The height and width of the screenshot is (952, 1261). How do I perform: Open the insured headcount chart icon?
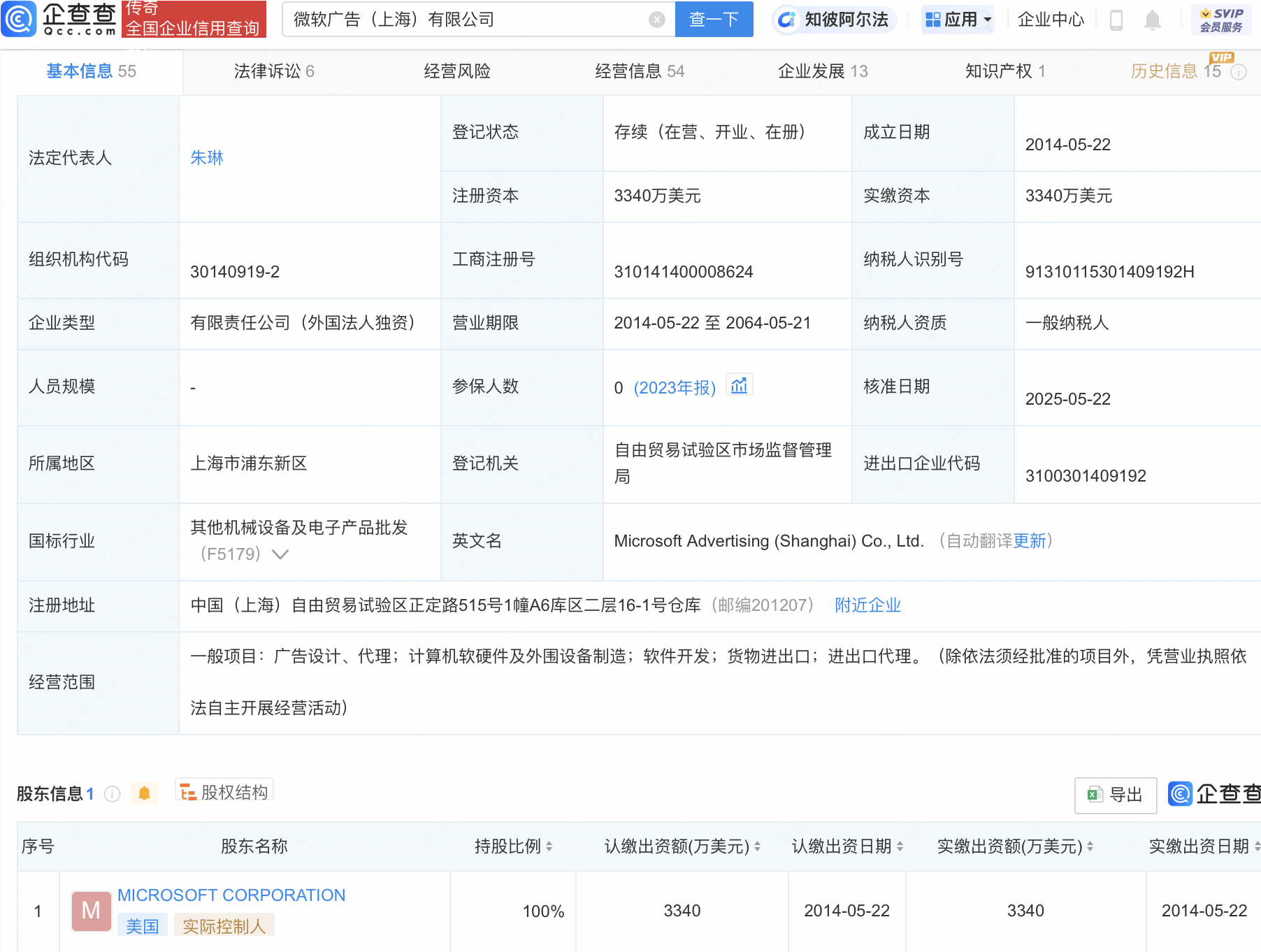pyautogui.click(x=740, y=386)
